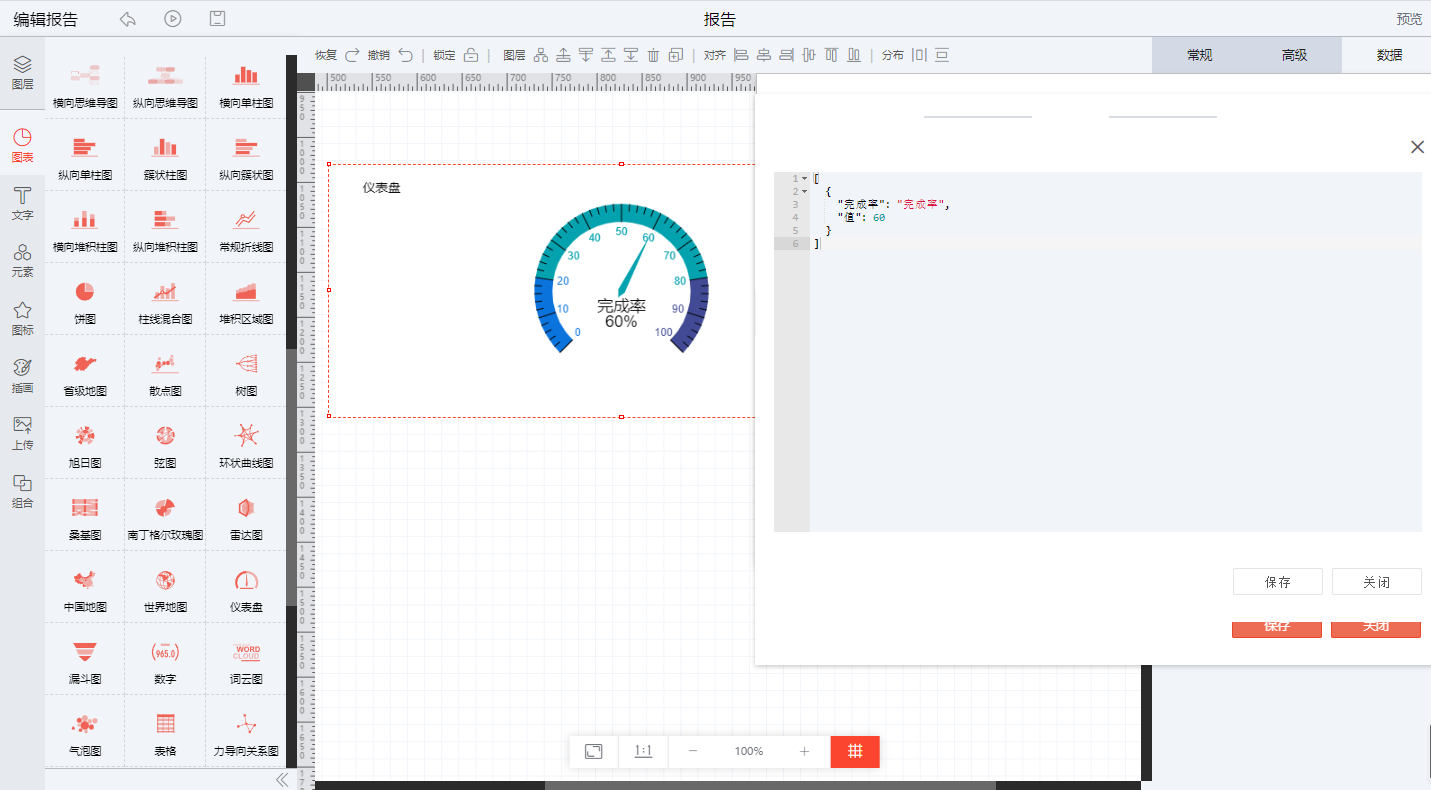The width and height of the screenshot is (1431, 790).
Task: Select the 词云图 word cloud chart
Action: pyautogui.click(x=246, y=660)
